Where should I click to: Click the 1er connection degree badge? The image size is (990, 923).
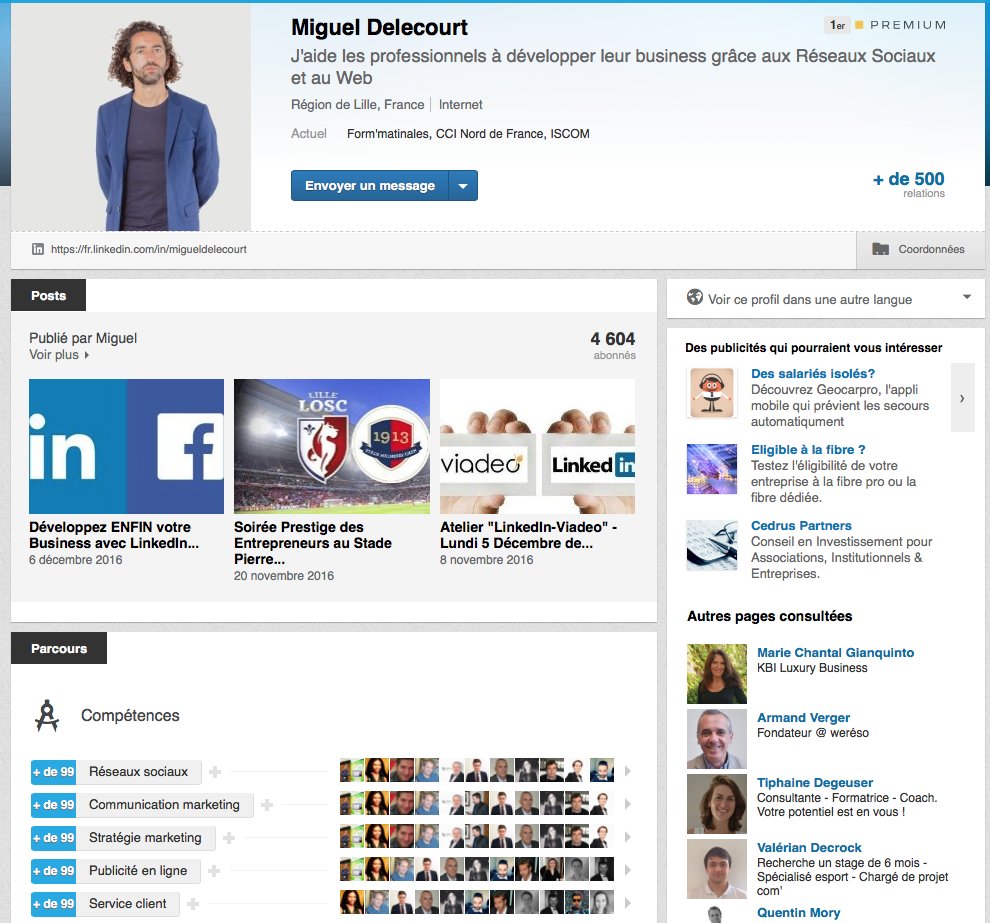pyautogui.click(x=837, y=25)
